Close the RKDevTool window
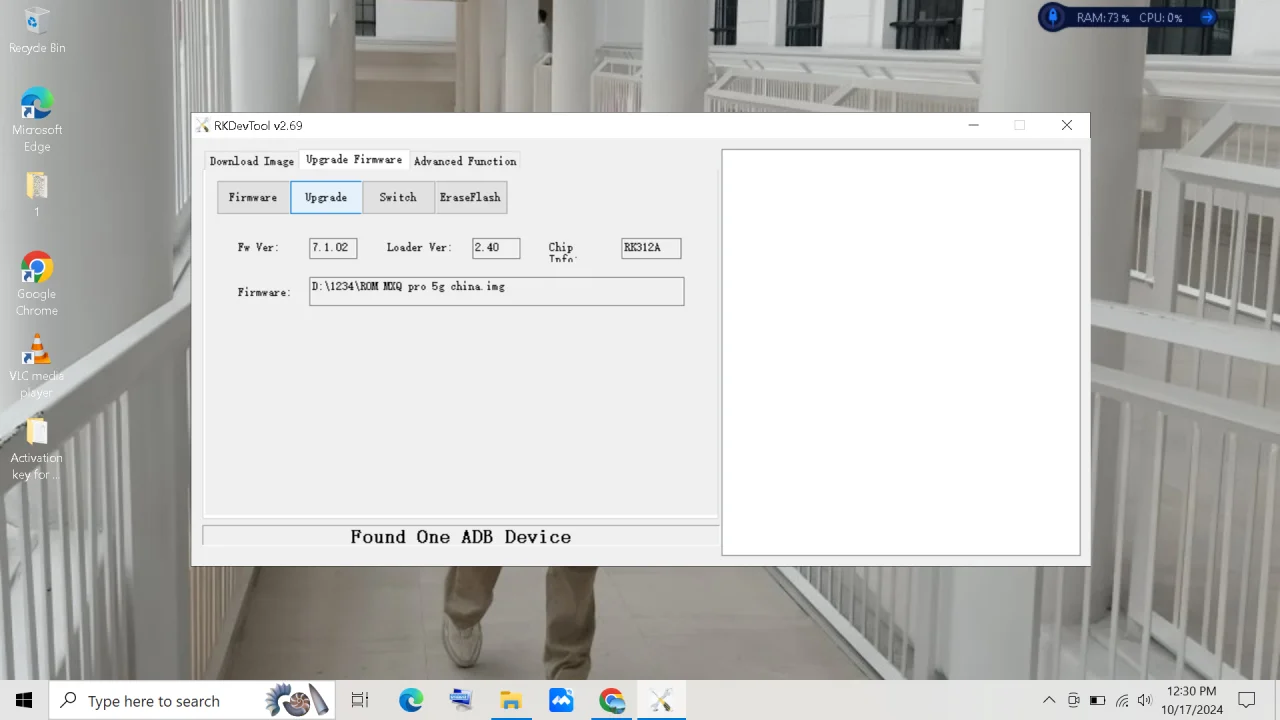Screen dimensions: 1280x720 tap(1066, 125)
